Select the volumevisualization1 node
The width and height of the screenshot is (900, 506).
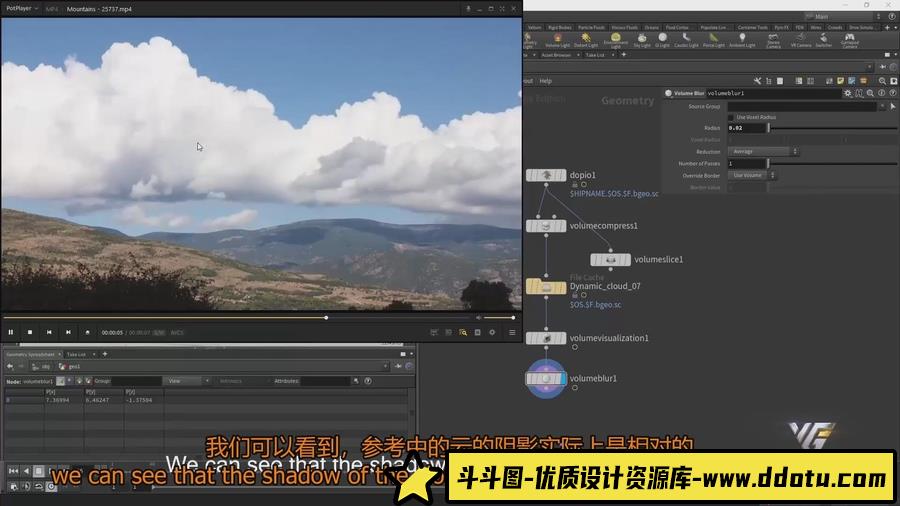pyautogui.click(x=546, y=338)
